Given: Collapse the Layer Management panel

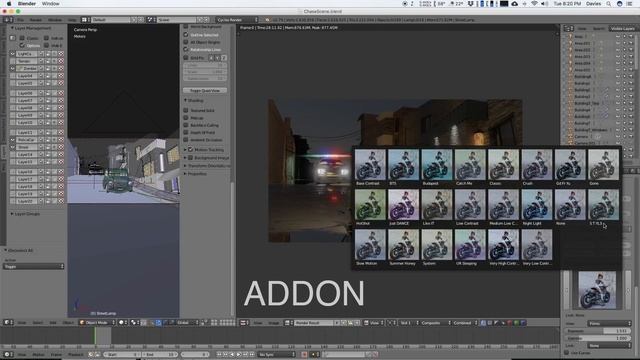Looking at the screenshot, I should point(12,28).
